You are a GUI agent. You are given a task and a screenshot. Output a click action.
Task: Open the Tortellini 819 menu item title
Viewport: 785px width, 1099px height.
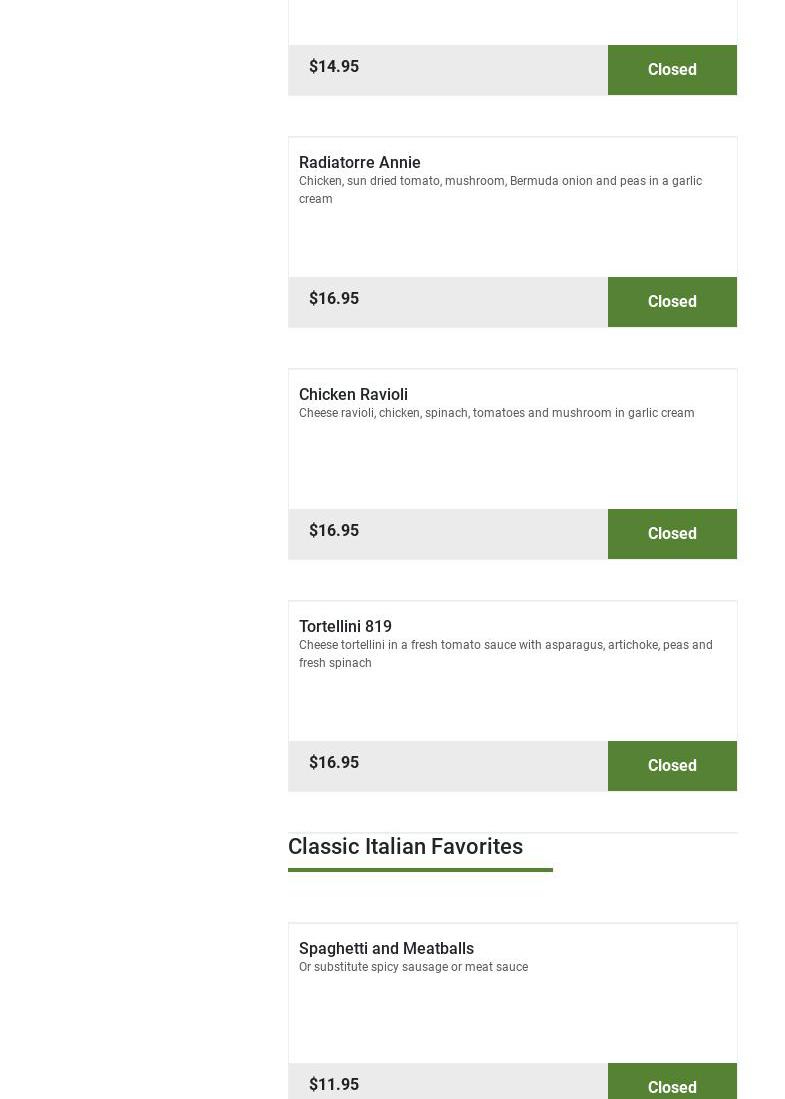[345, 626]
